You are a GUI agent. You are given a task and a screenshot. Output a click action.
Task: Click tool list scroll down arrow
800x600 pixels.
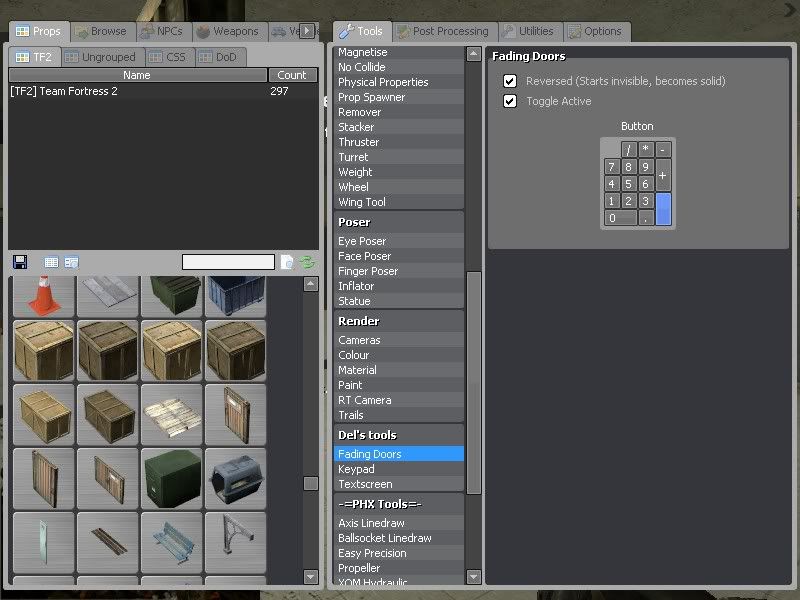474,577
